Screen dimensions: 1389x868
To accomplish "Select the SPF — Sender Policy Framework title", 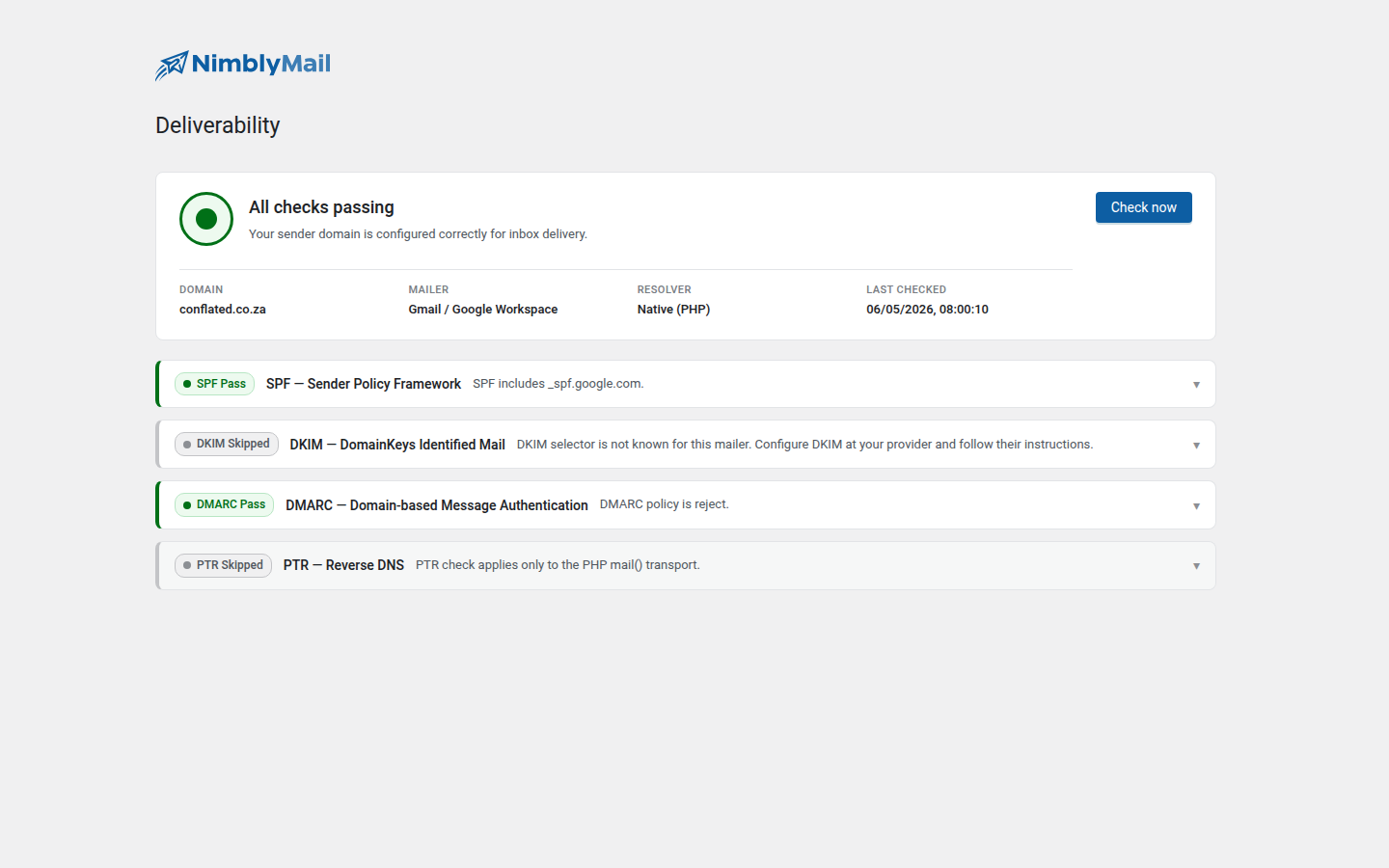I will click(x=364, y=384).
